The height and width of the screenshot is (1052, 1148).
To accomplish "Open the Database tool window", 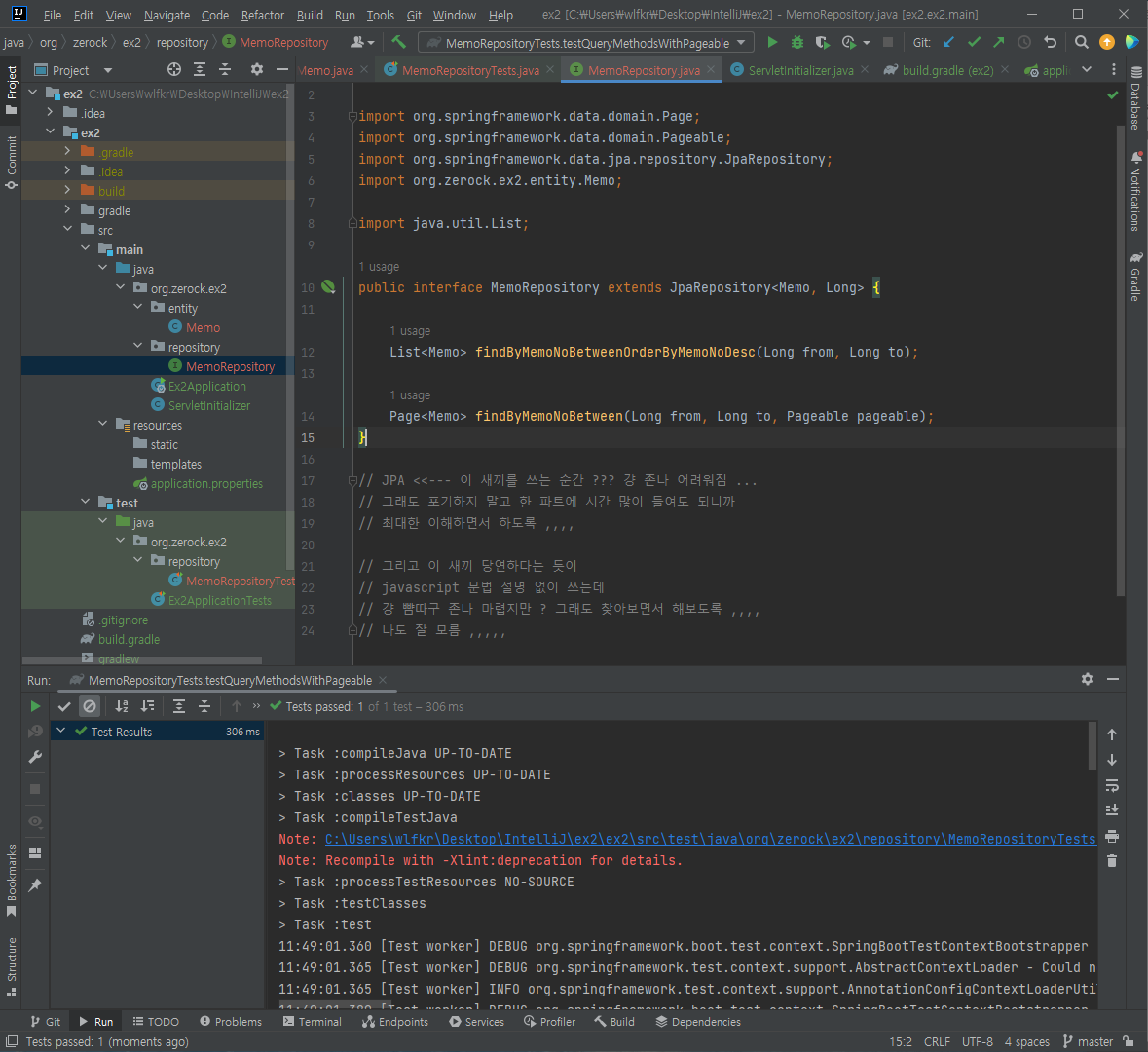I will coord(1135,98).
